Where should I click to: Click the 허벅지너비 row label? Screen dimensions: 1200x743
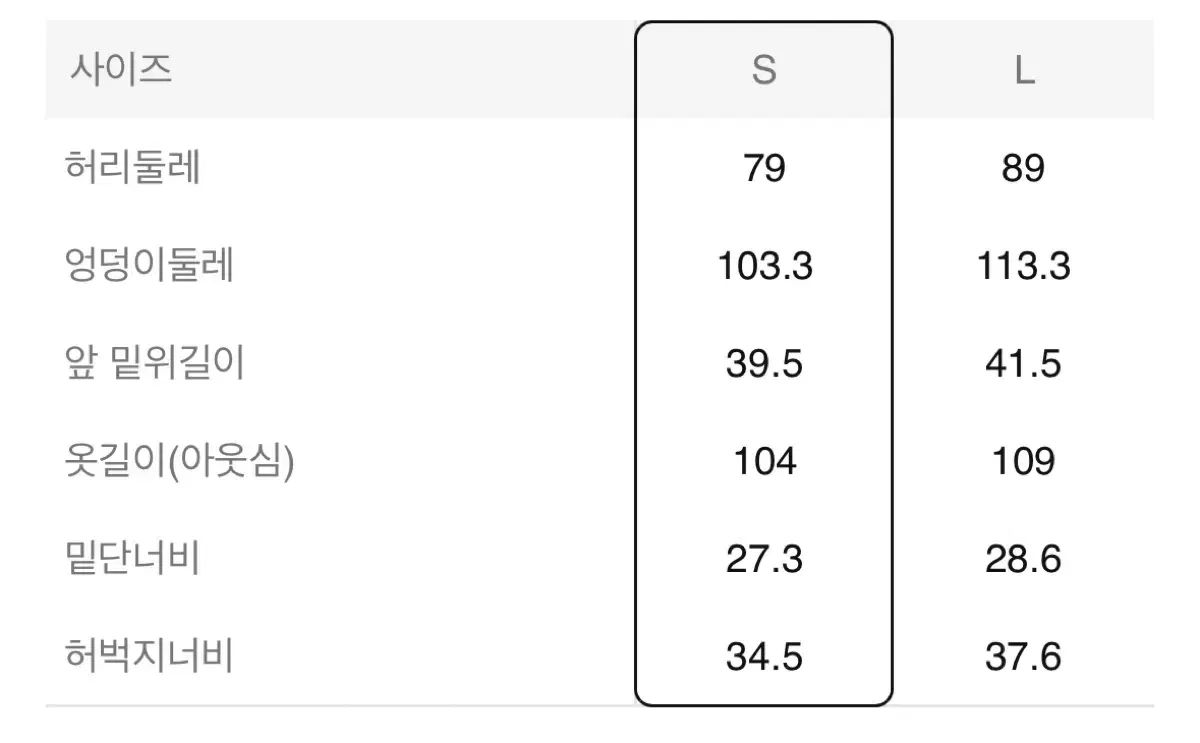(149, 657)
